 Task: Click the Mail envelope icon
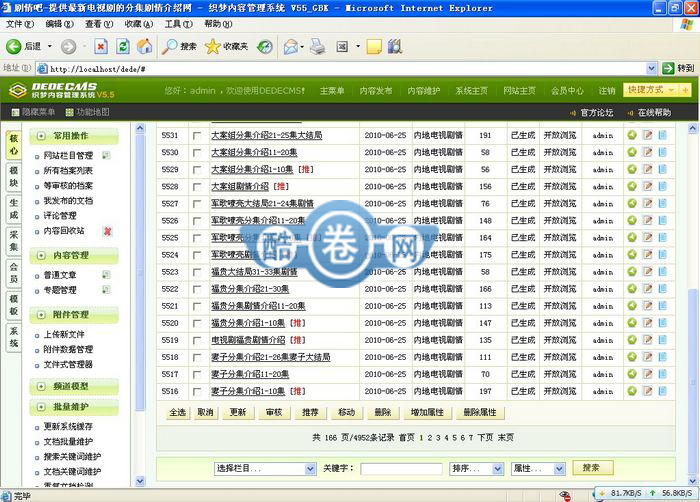click(291, 46)
